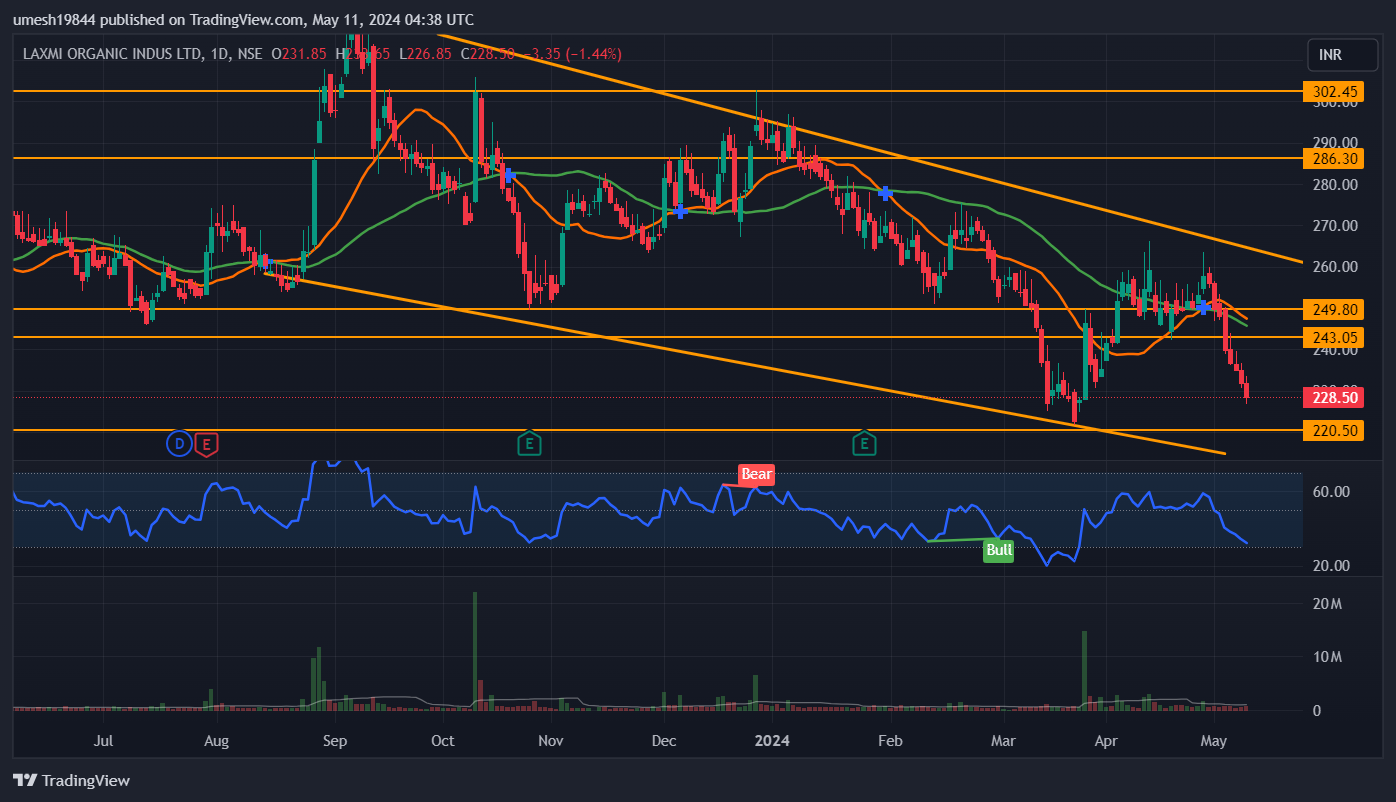Click the 286.30 price level label

[x=1335, y=158]
